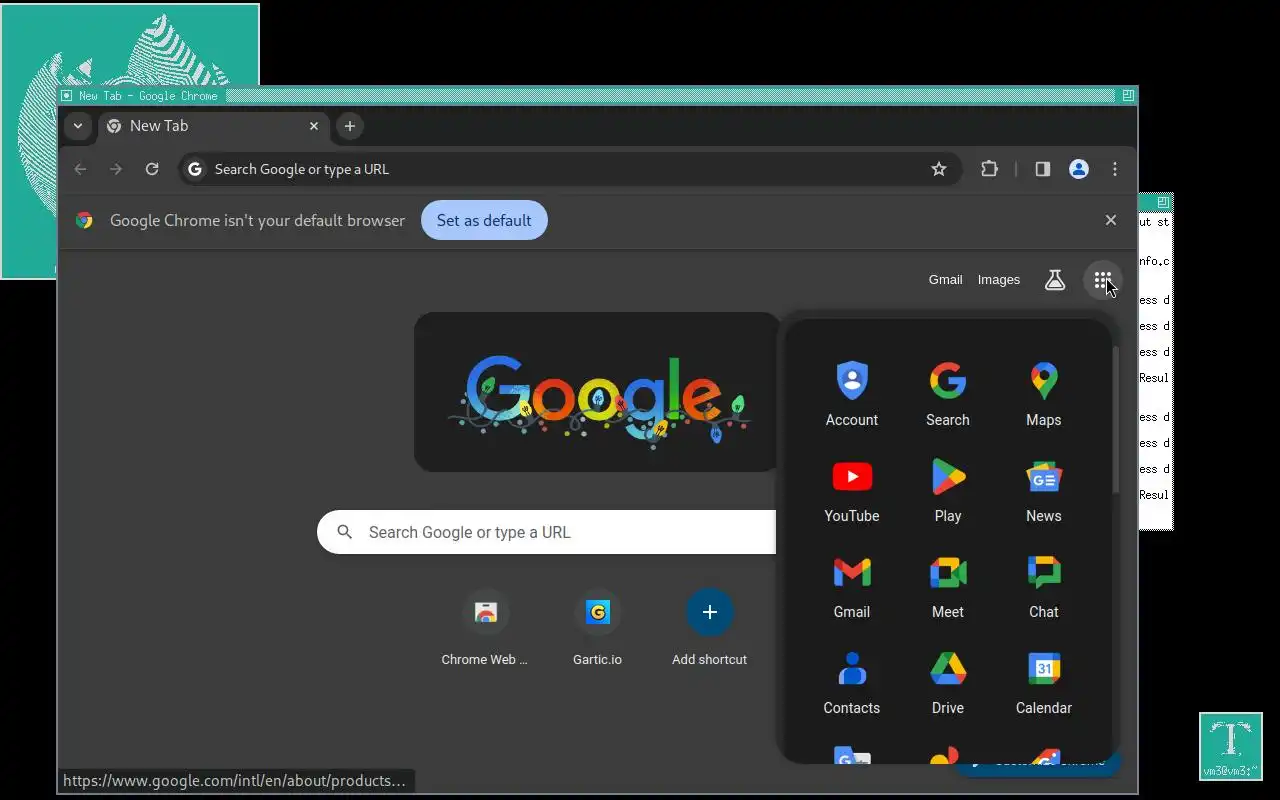Open the Gartic.io shortcut
This screenshot has height=800, width=1280.
point(597,627)
